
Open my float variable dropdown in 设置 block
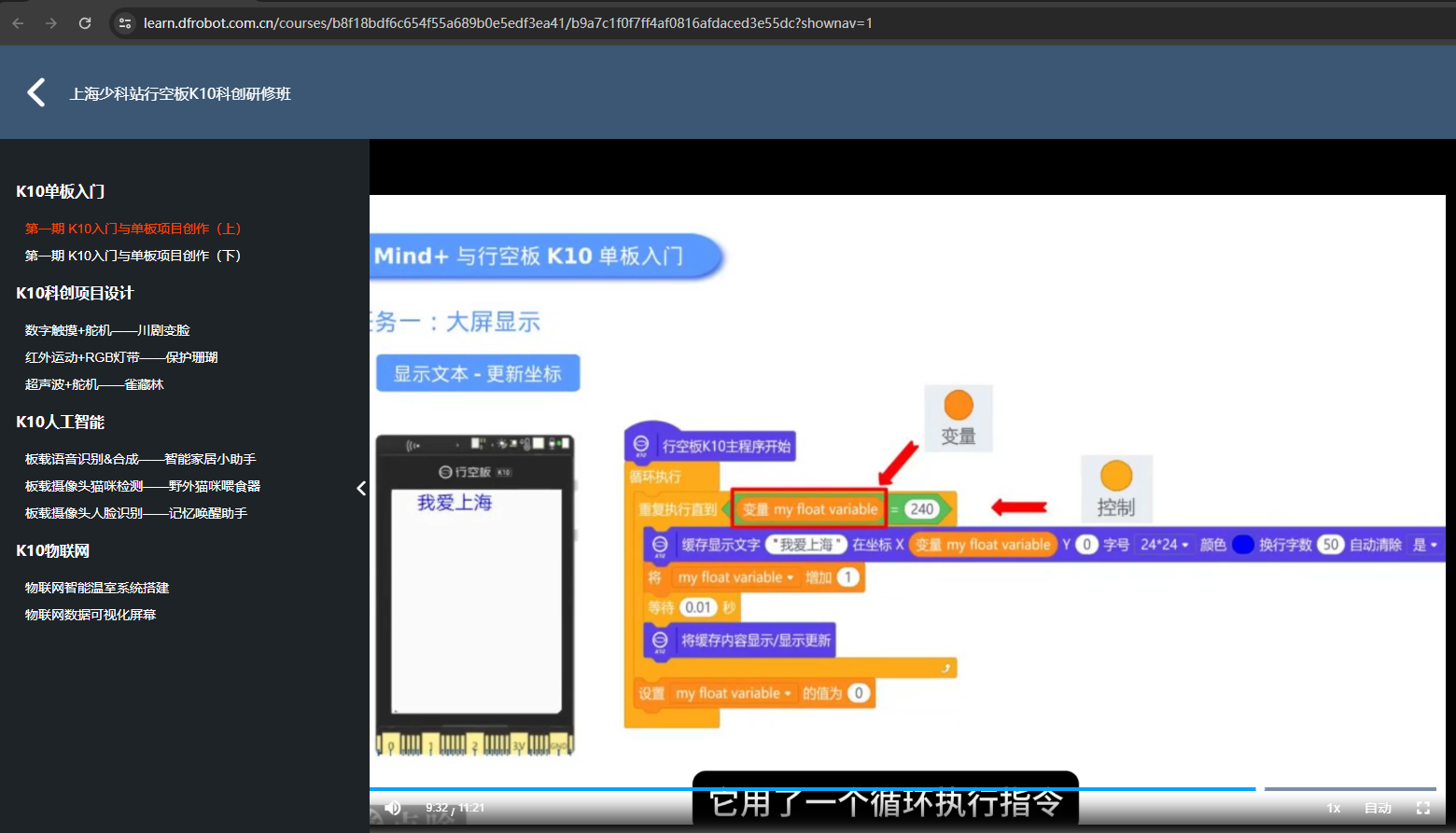[734, 693]
